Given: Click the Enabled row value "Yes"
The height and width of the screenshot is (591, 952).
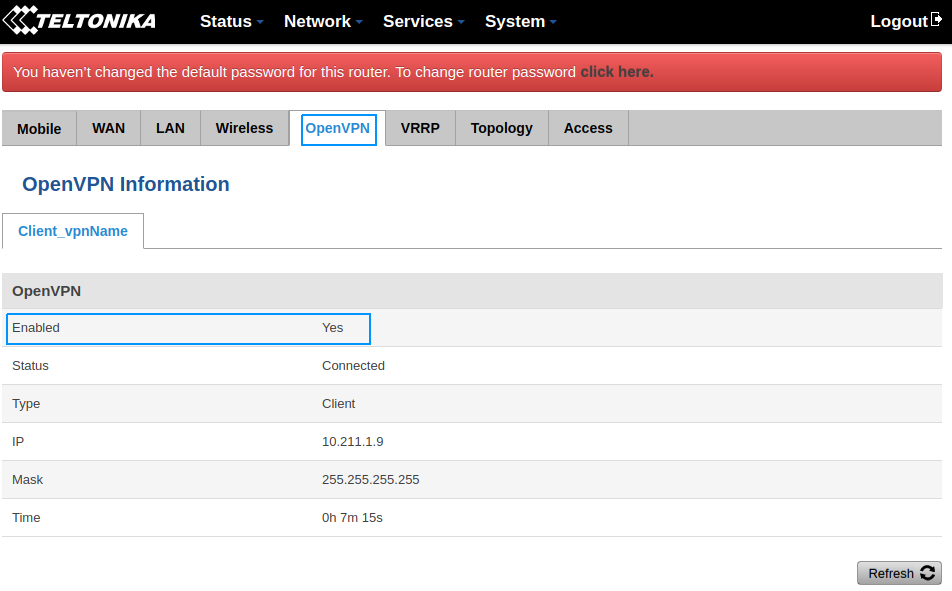Looking at the screenshot, I should (x=332, y=328).
